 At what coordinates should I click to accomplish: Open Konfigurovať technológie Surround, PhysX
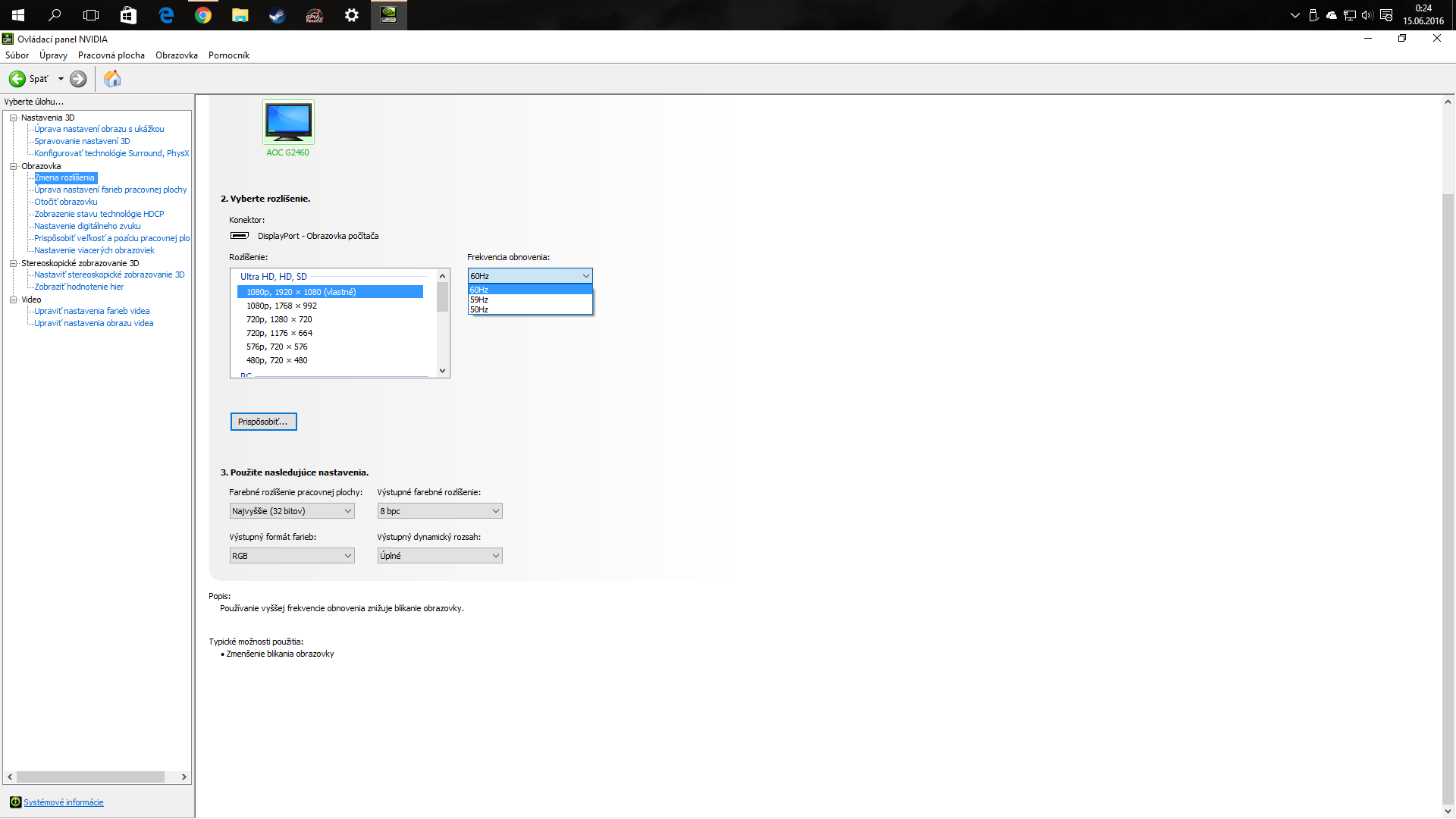111,153
